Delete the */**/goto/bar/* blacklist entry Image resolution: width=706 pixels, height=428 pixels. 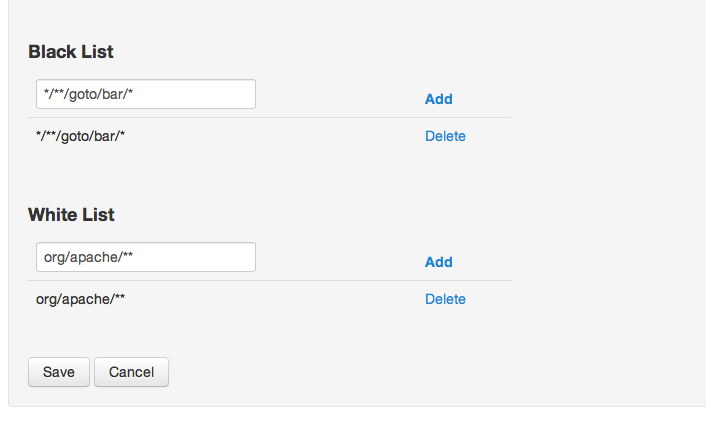point(445,136)
